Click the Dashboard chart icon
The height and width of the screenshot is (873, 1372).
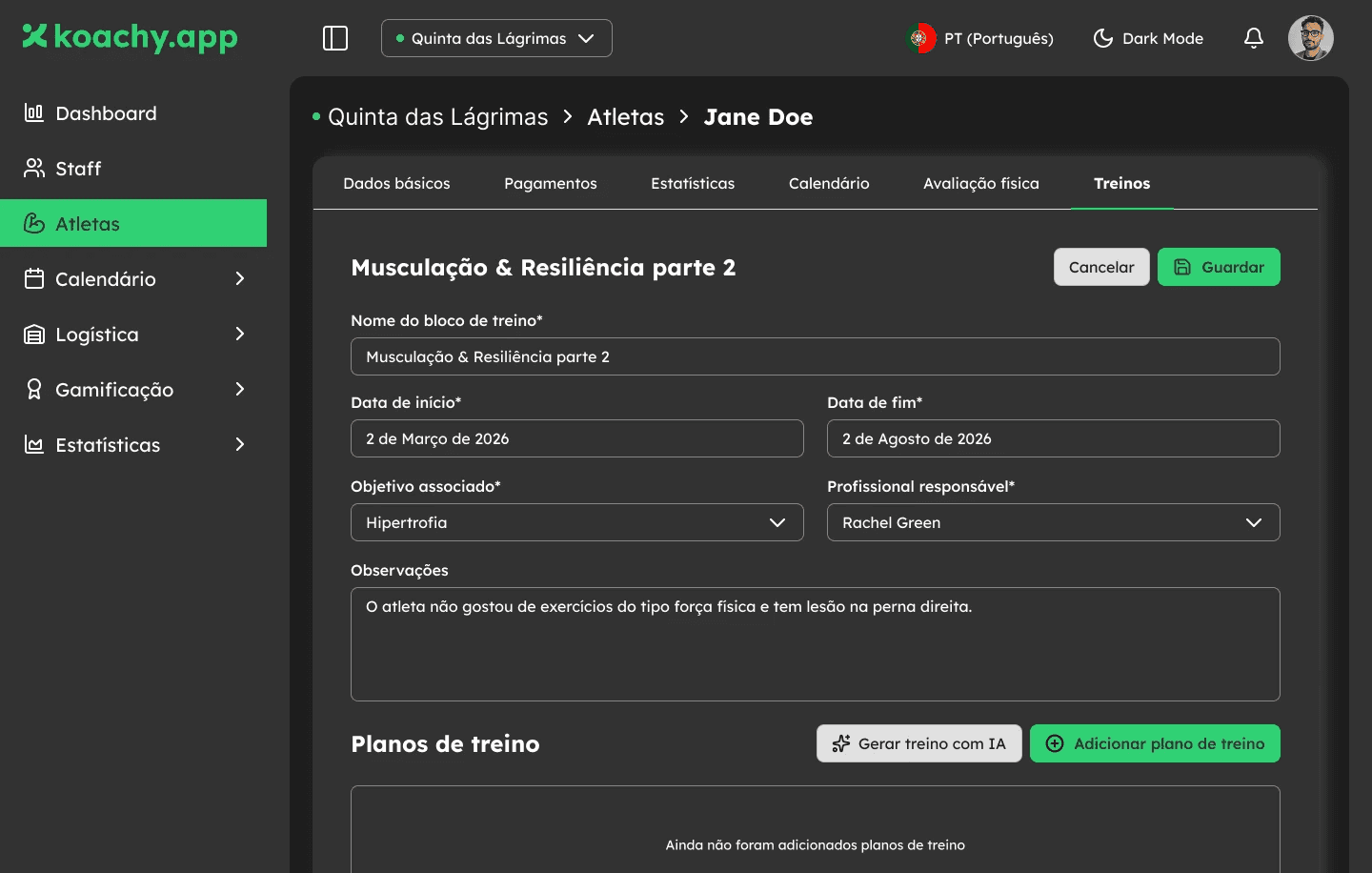click(34, 113)
